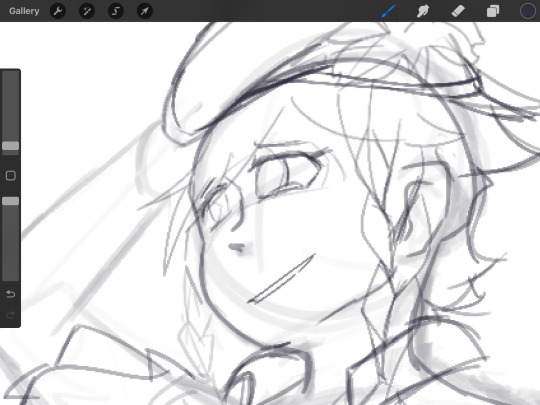Image resolution: width=540 pixels, height=405 pixels.
Task: Redo the undone stroke
Action: coord(11,315)
